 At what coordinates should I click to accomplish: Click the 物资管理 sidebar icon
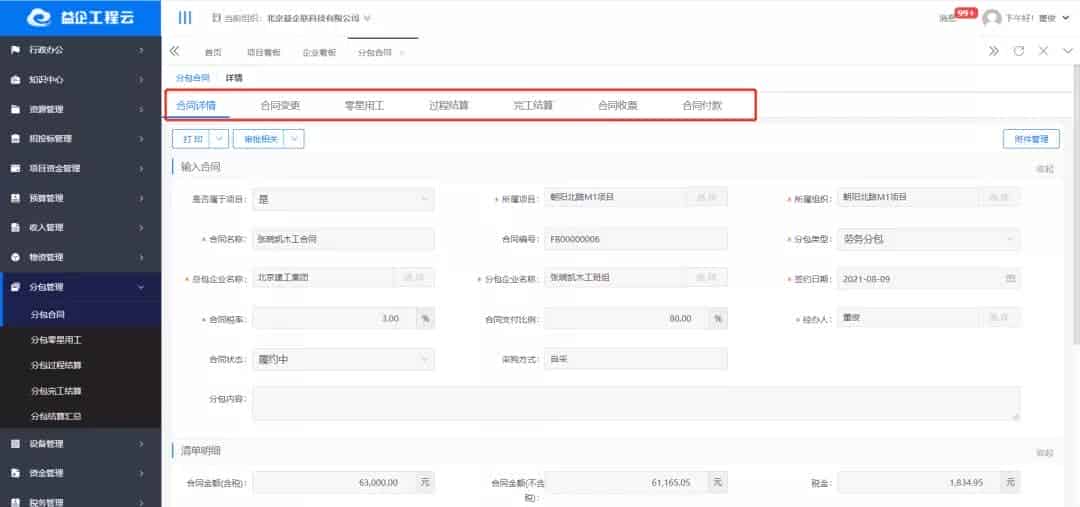tap(15, 258)
